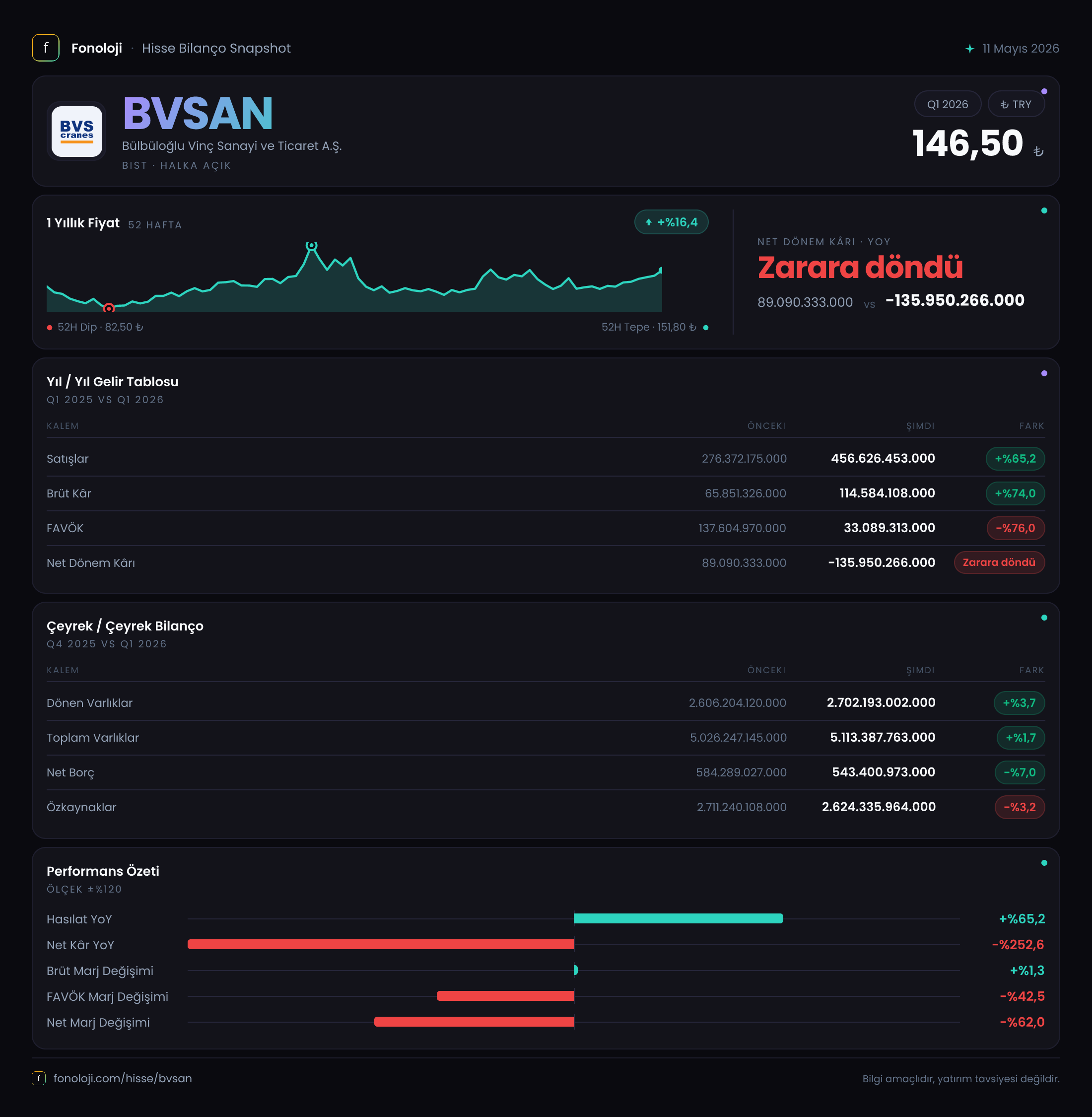The image size is (1092, 1117).
Task: Click the -%3,2 Özkaynaklar change badge
Action: [x=1019, y=807]
